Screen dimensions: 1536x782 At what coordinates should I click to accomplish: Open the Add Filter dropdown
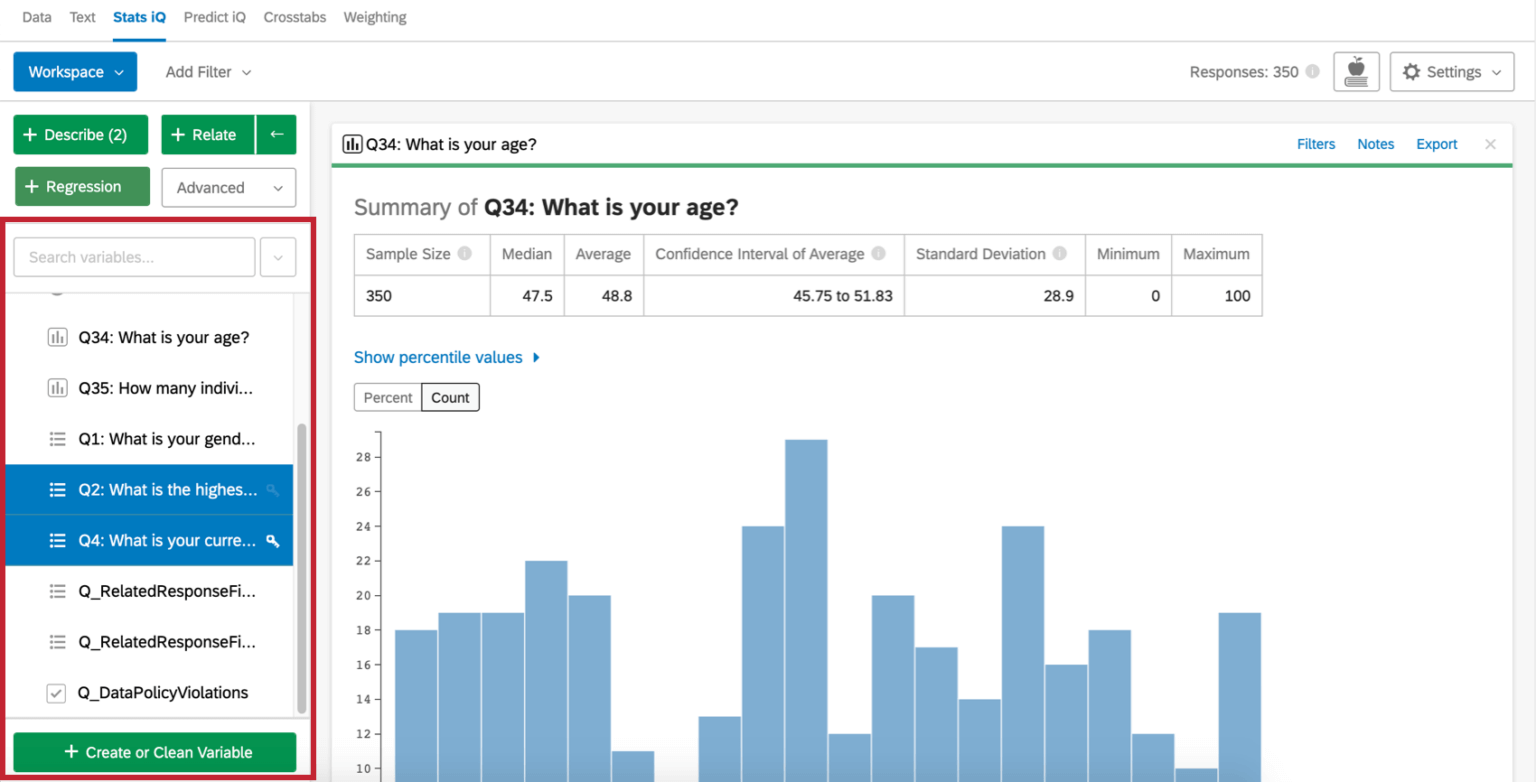[207, 71]
